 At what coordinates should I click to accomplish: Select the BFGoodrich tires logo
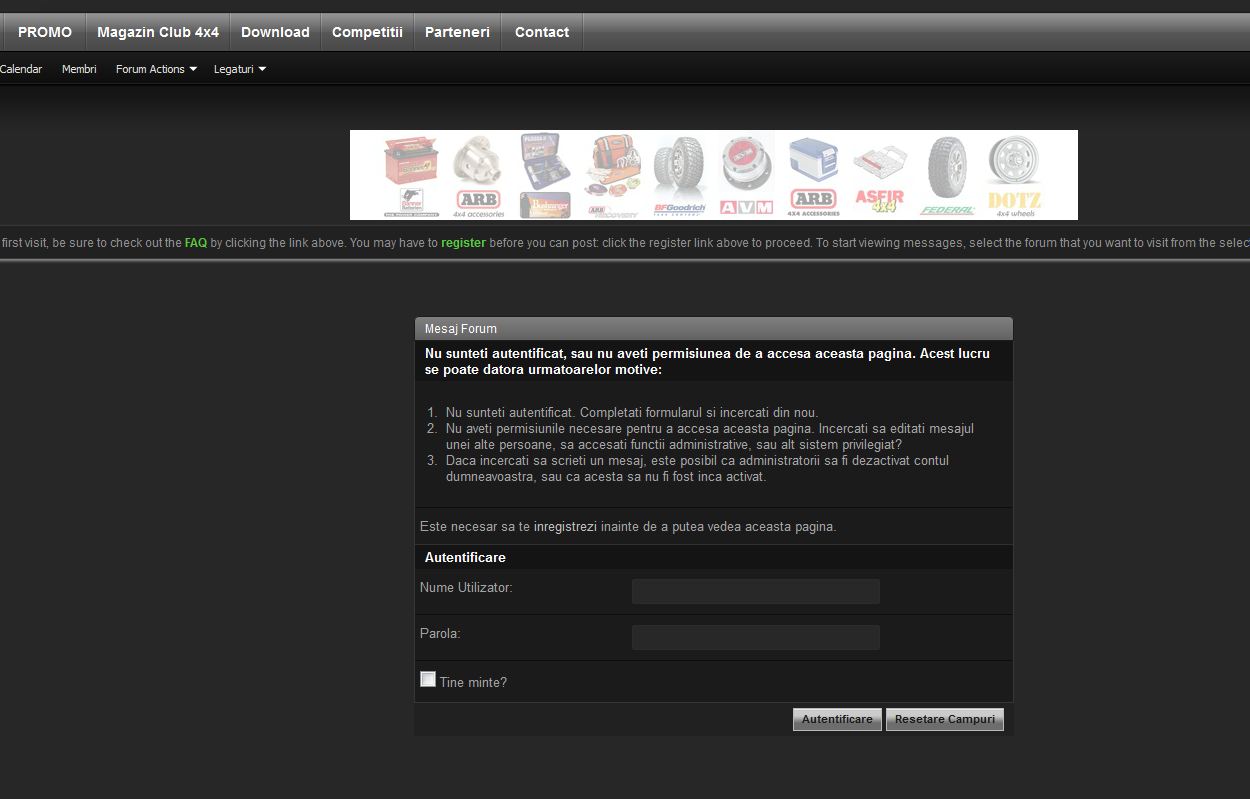point(680,175)
